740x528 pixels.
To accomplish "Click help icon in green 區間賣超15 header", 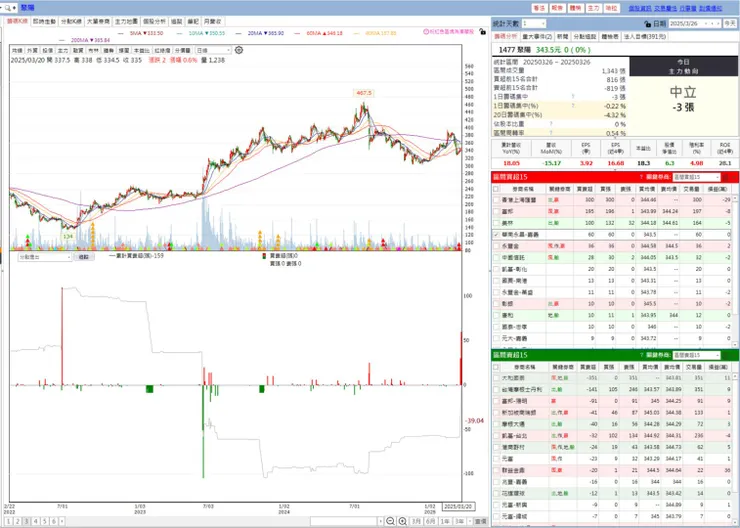I will click(x=641, y=355).
